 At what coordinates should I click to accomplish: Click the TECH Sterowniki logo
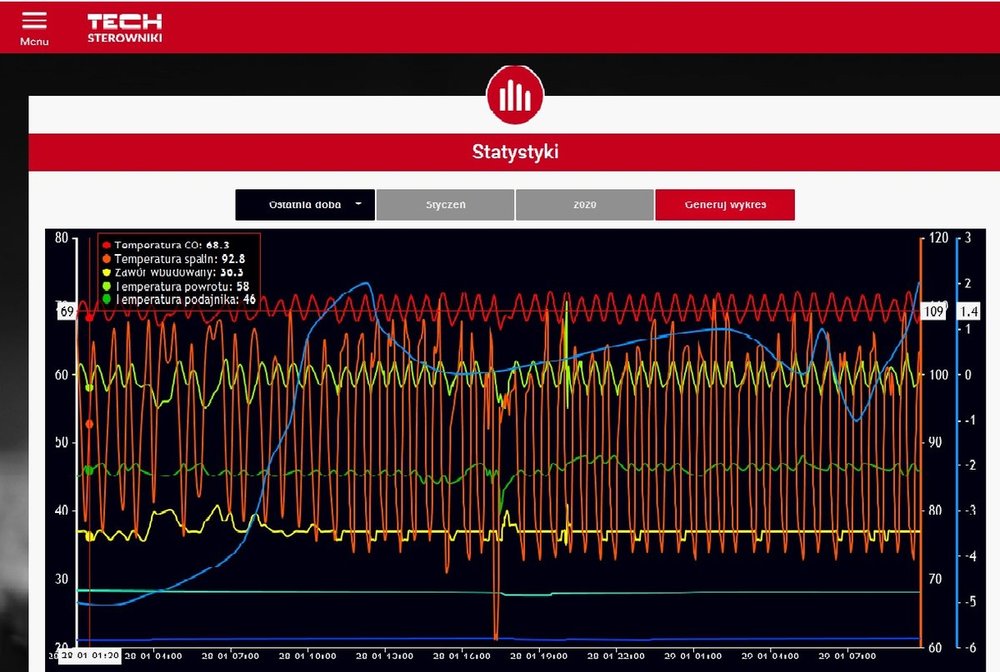point(124,28)
